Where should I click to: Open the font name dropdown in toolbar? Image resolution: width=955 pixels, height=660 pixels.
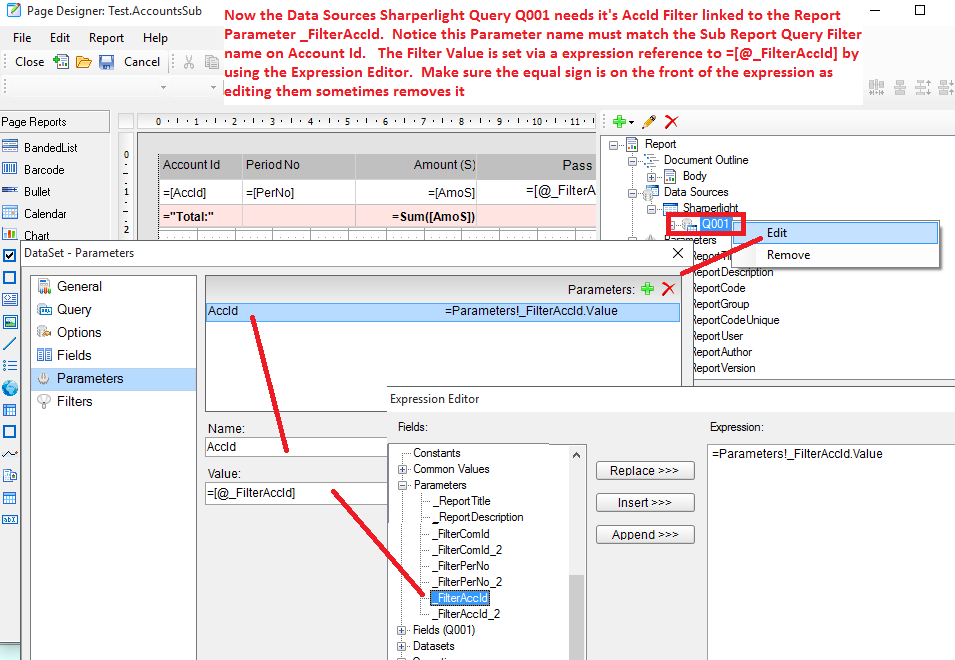pos(163,87)
